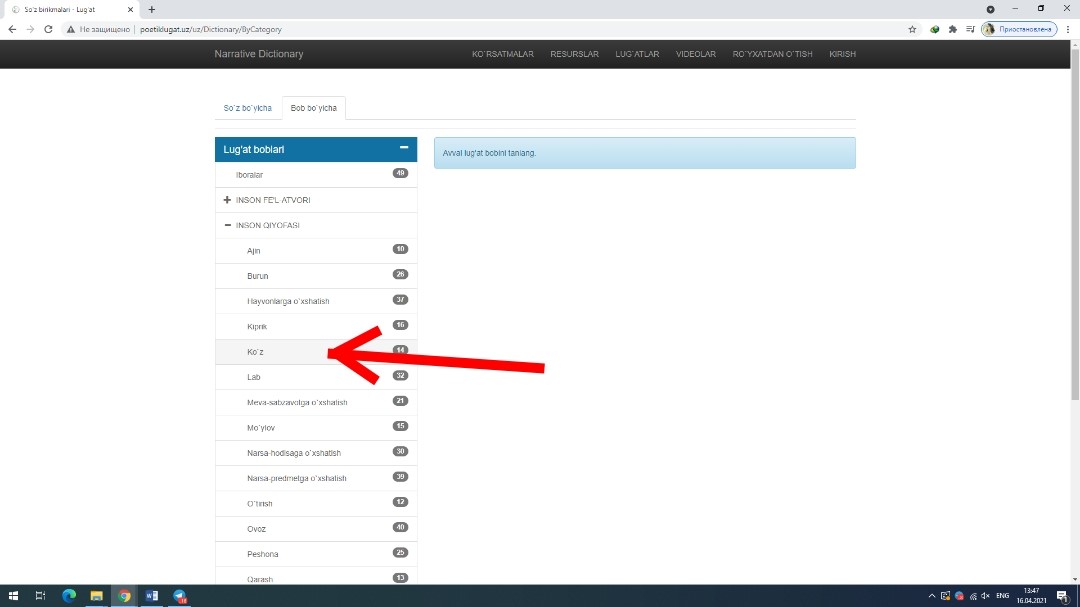Reload the page using the refresh icon
Viewport: 1080px width, 607px height.
[48, 29]
